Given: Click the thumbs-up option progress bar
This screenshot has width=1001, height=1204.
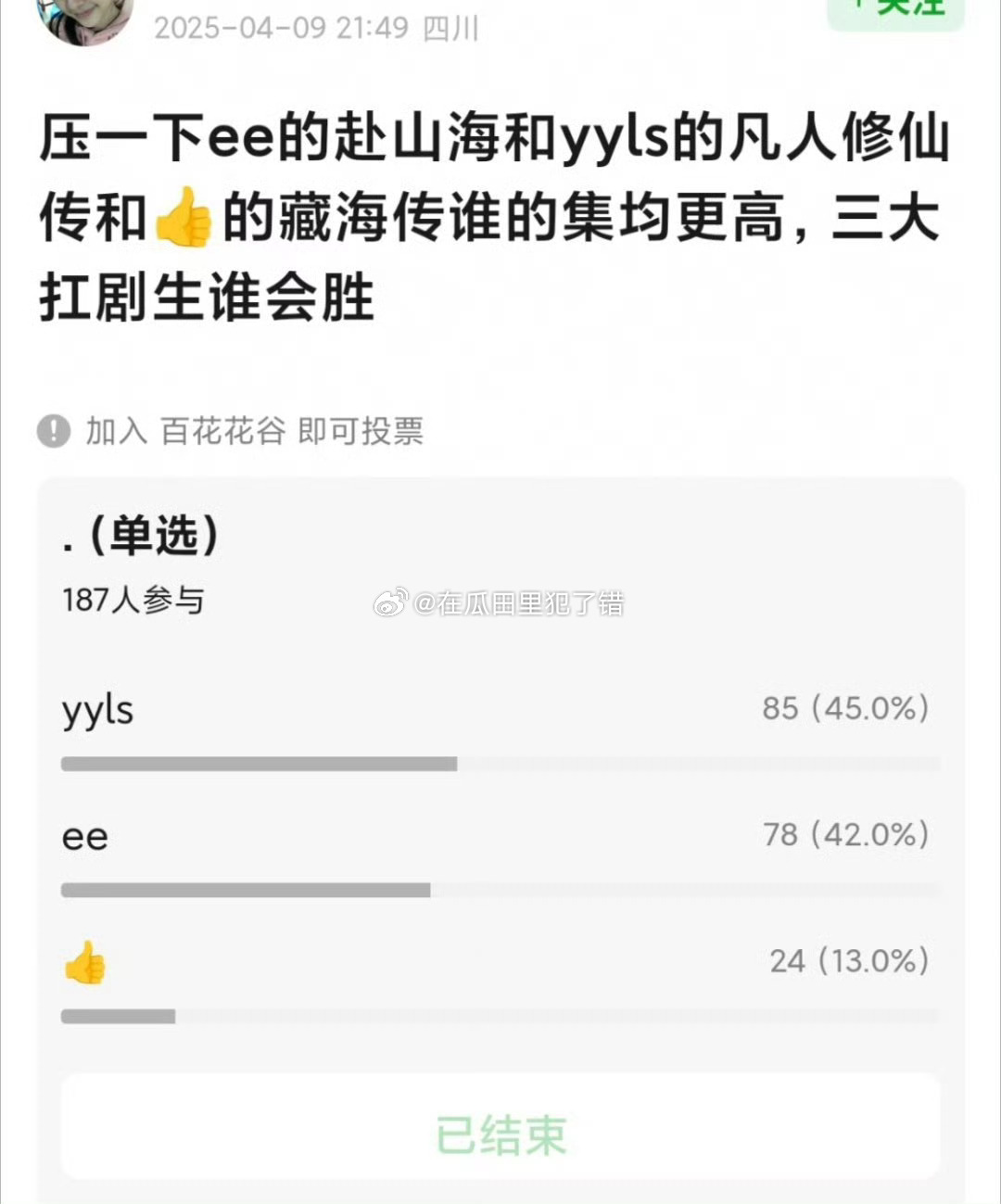Looking at the screenshot, I should 500,1016.
